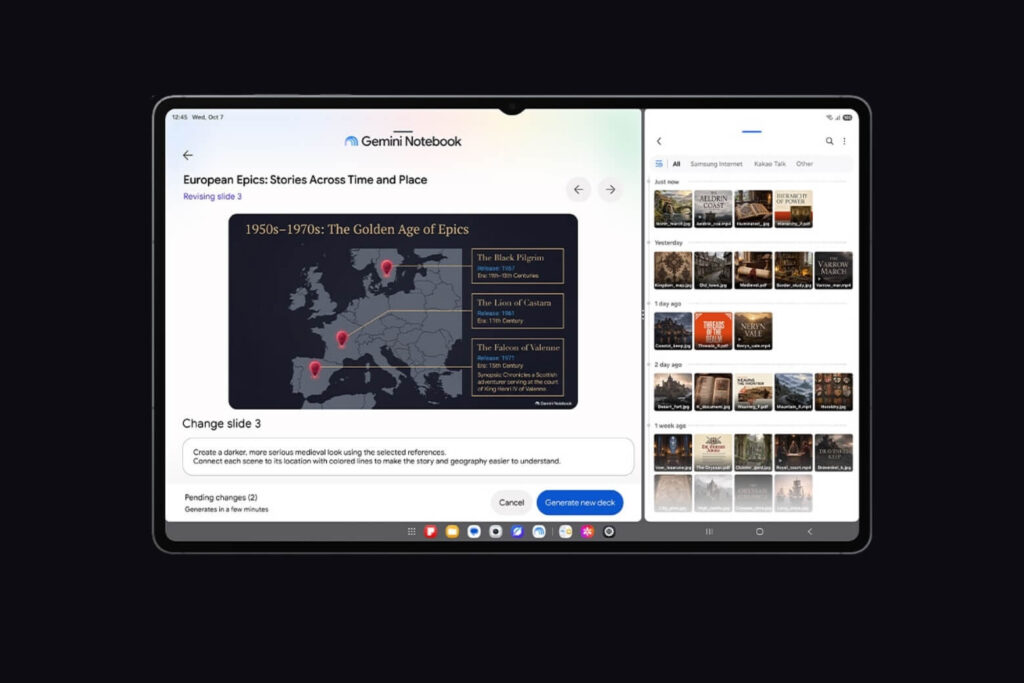
Task: Click the split-screen pull handle above Gemini Notebook
Action: pos(403,131)
